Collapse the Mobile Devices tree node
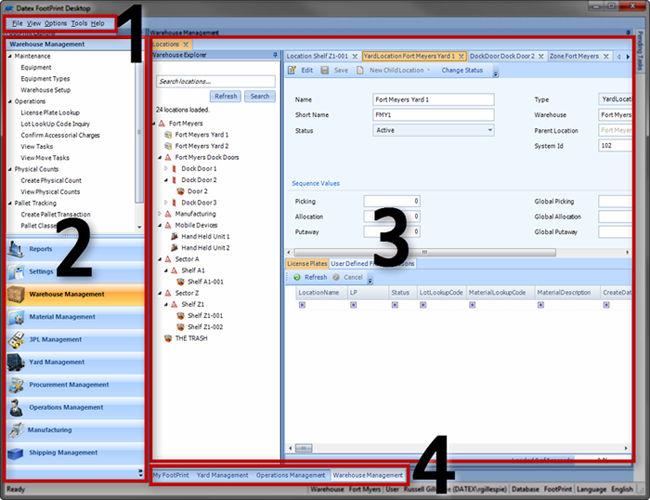Image resolution: width=650 pixels, height=500 pixels. (160, 225)
